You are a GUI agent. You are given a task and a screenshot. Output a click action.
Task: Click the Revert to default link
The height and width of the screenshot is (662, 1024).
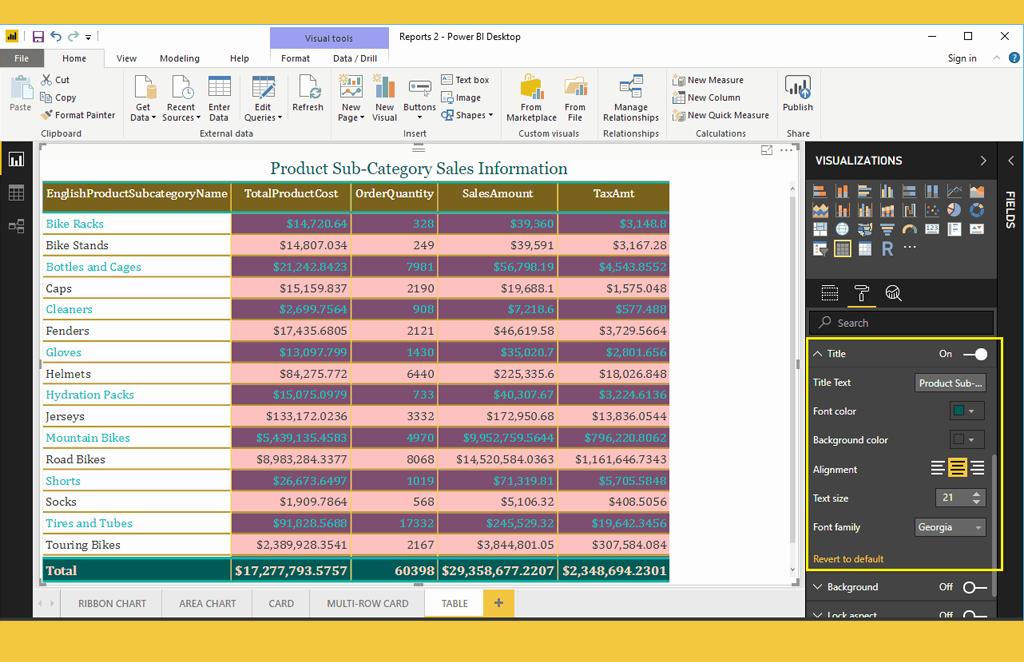(x=848, y=559)
